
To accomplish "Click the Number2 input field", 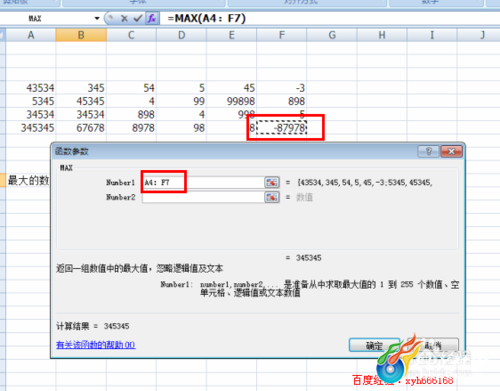I will tap(203, 197).
